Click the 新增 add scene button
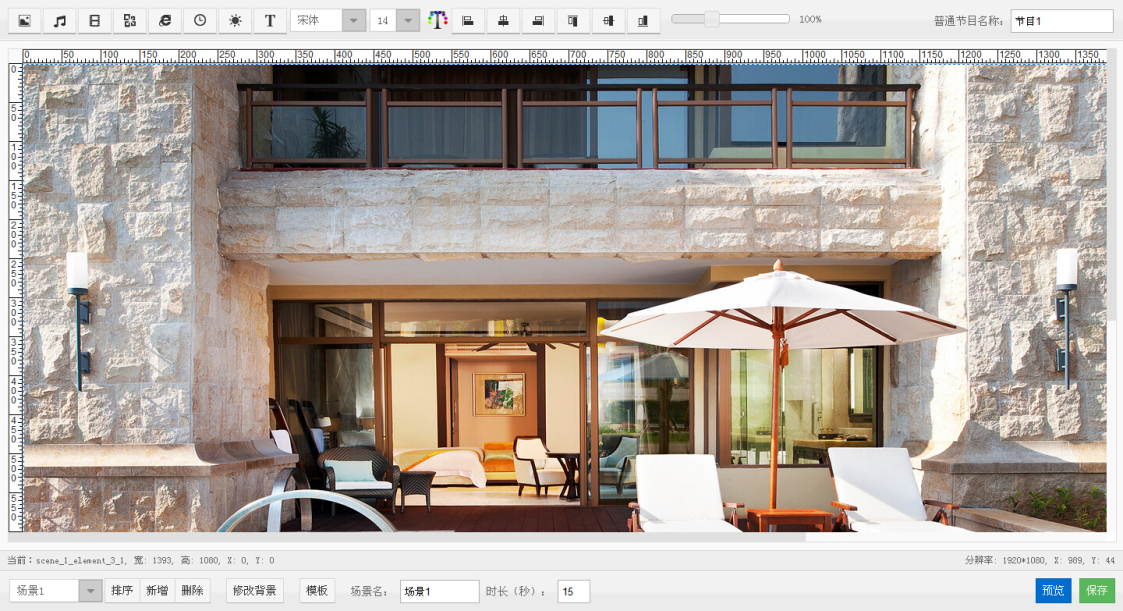Viewport: 1123px width, 611px height. [157, 591]
